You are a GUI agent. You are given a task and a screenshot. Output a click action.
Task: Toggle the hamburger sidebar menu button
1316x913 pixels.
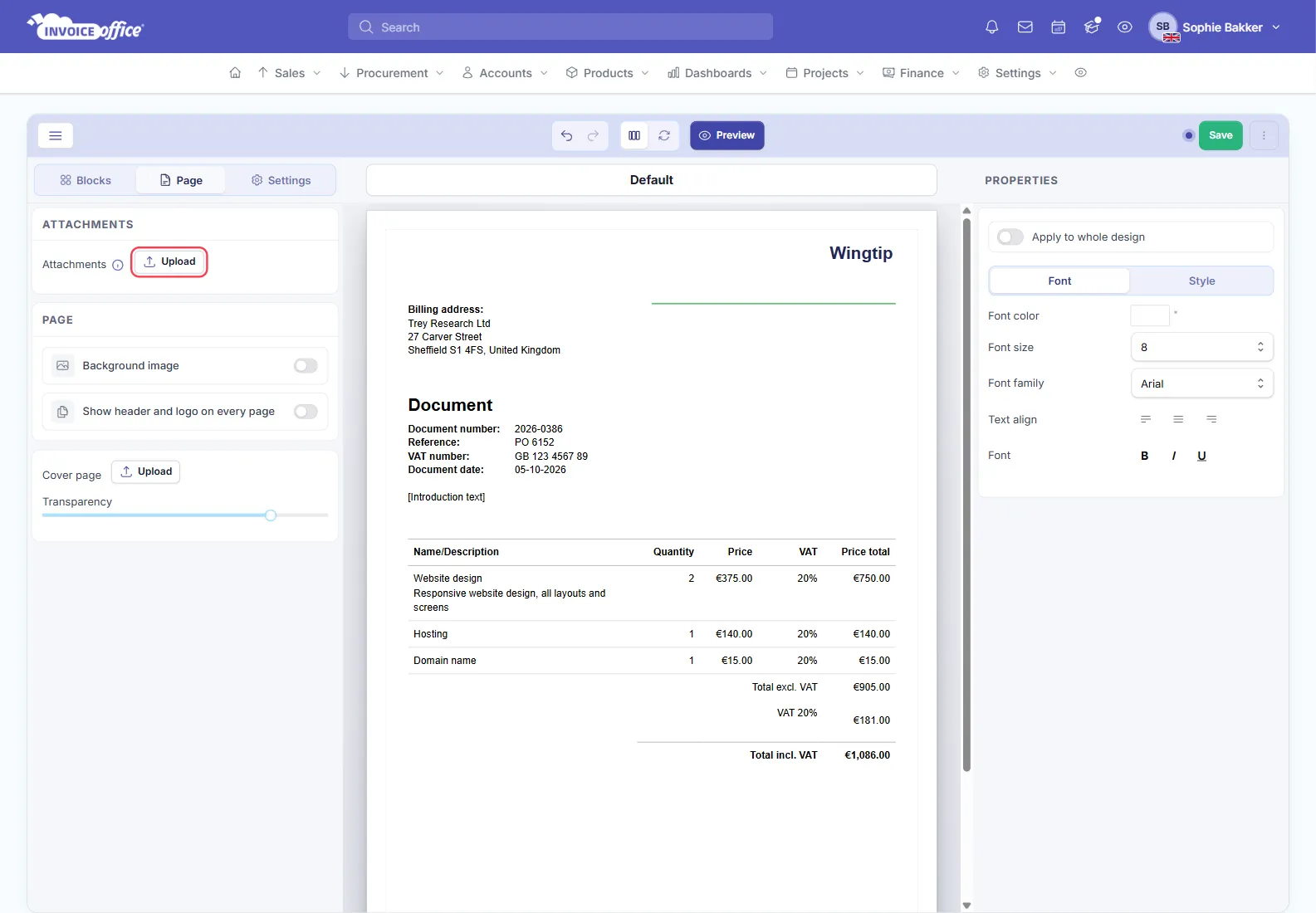56,135
